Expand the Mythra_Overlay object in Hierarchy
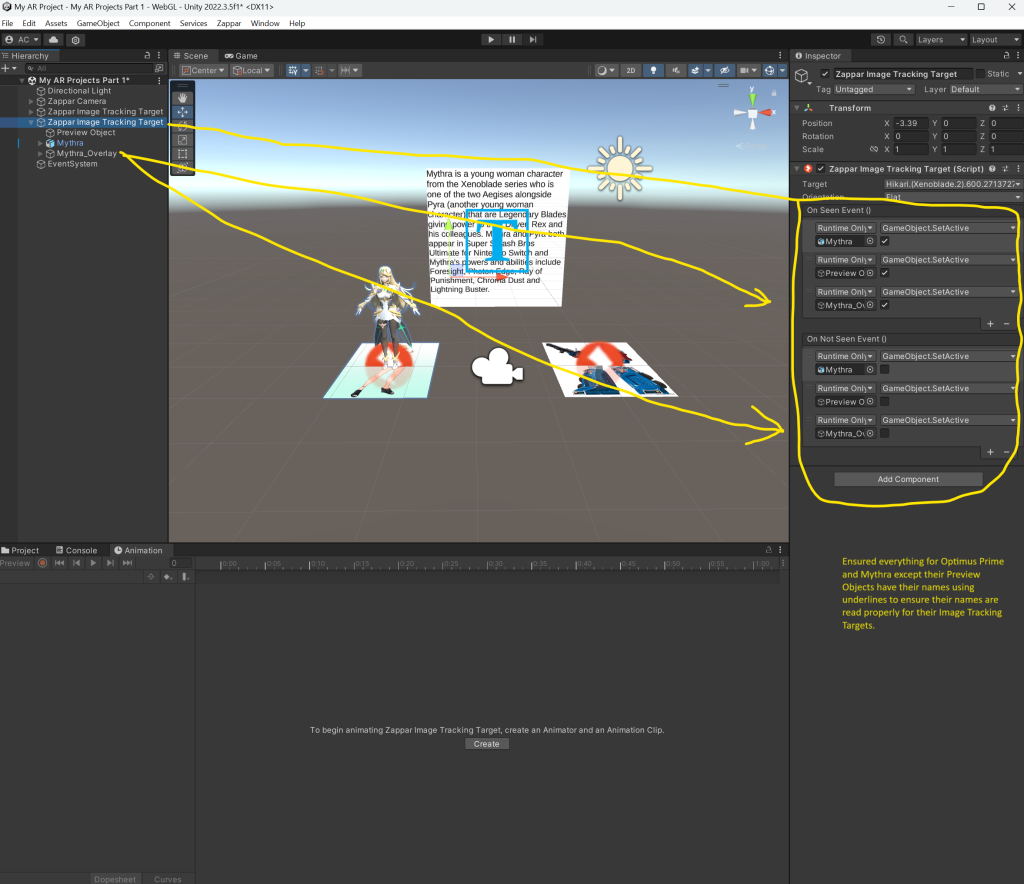The image size is (1024, 884). [x=41, y=154]
